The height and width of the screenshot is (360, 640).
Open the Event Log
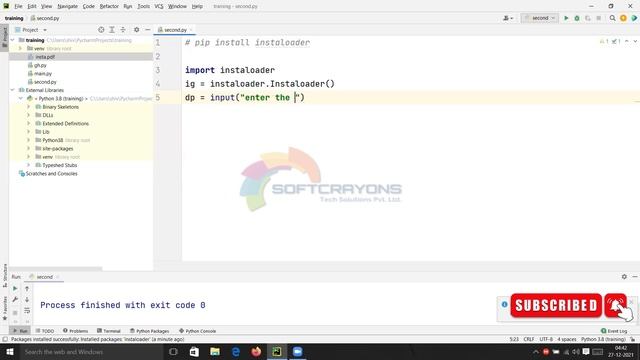(614, 331)
